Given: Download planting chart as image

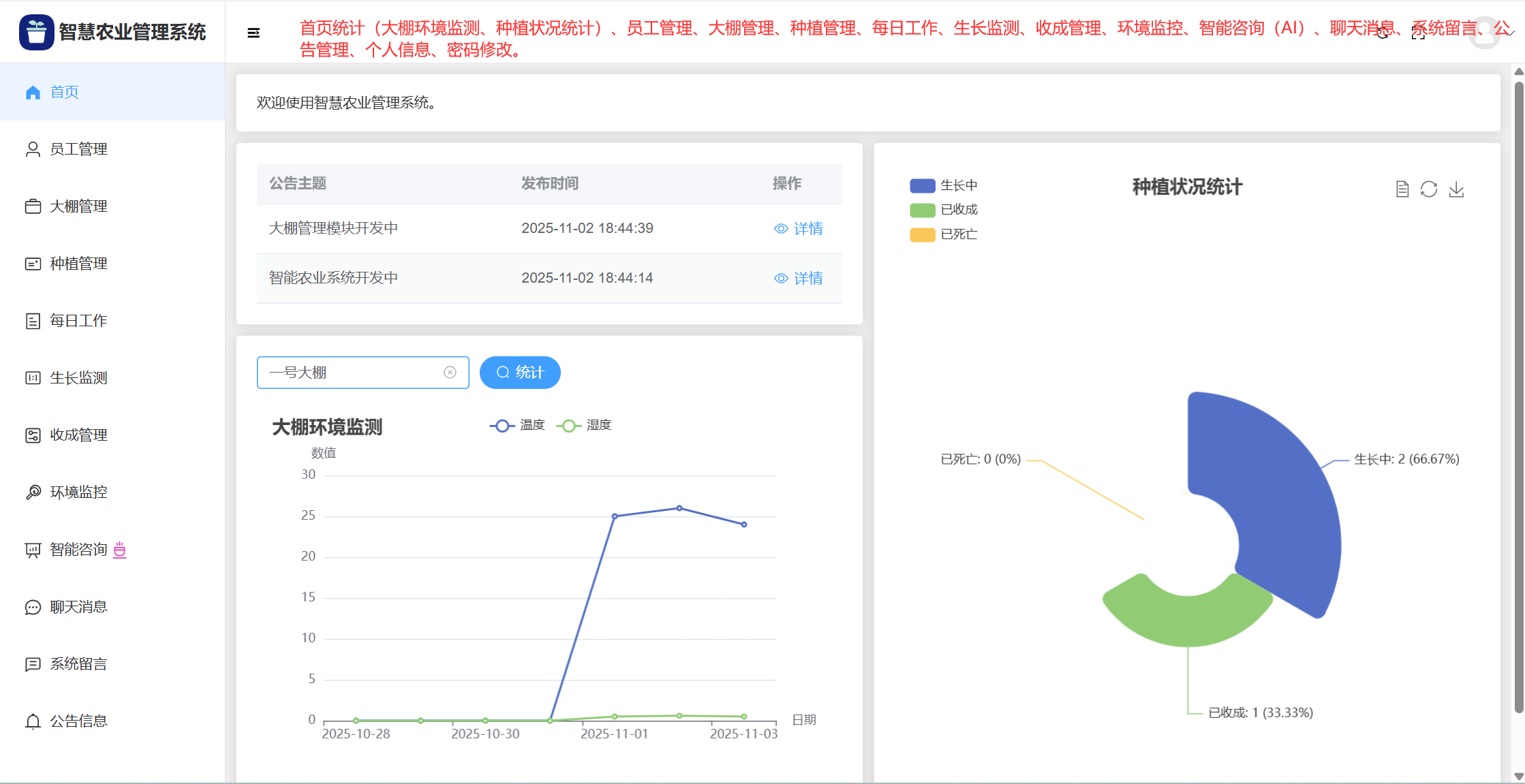Looking at the screenshot, I should pyautogui.click(x=1456, y=189).
